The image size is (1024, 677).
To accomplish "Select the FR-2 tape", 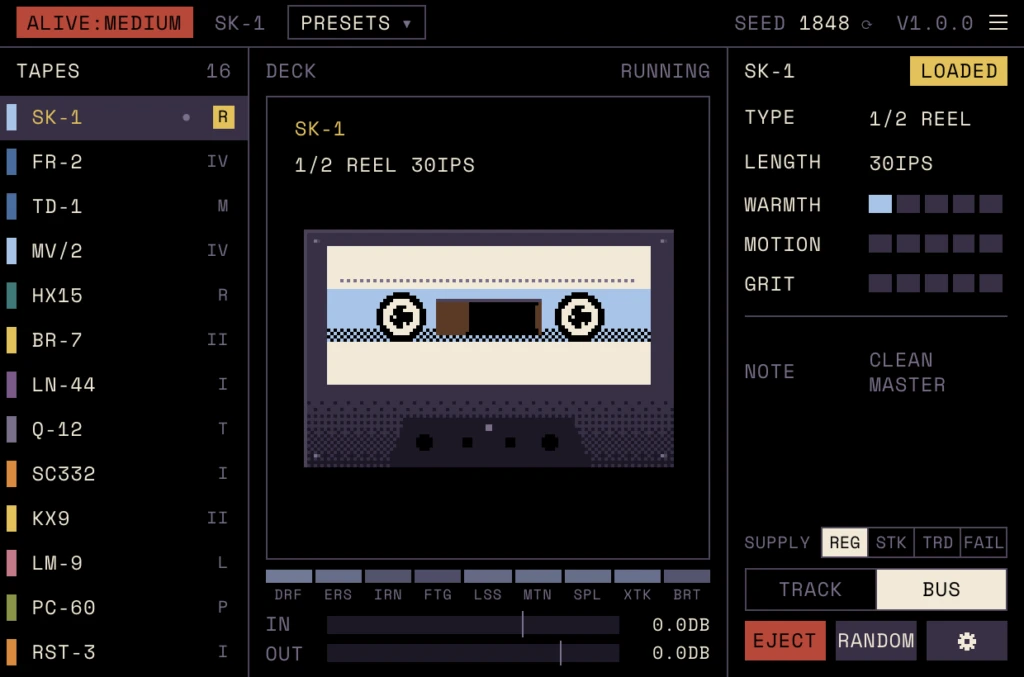I will tap(124, 162).
